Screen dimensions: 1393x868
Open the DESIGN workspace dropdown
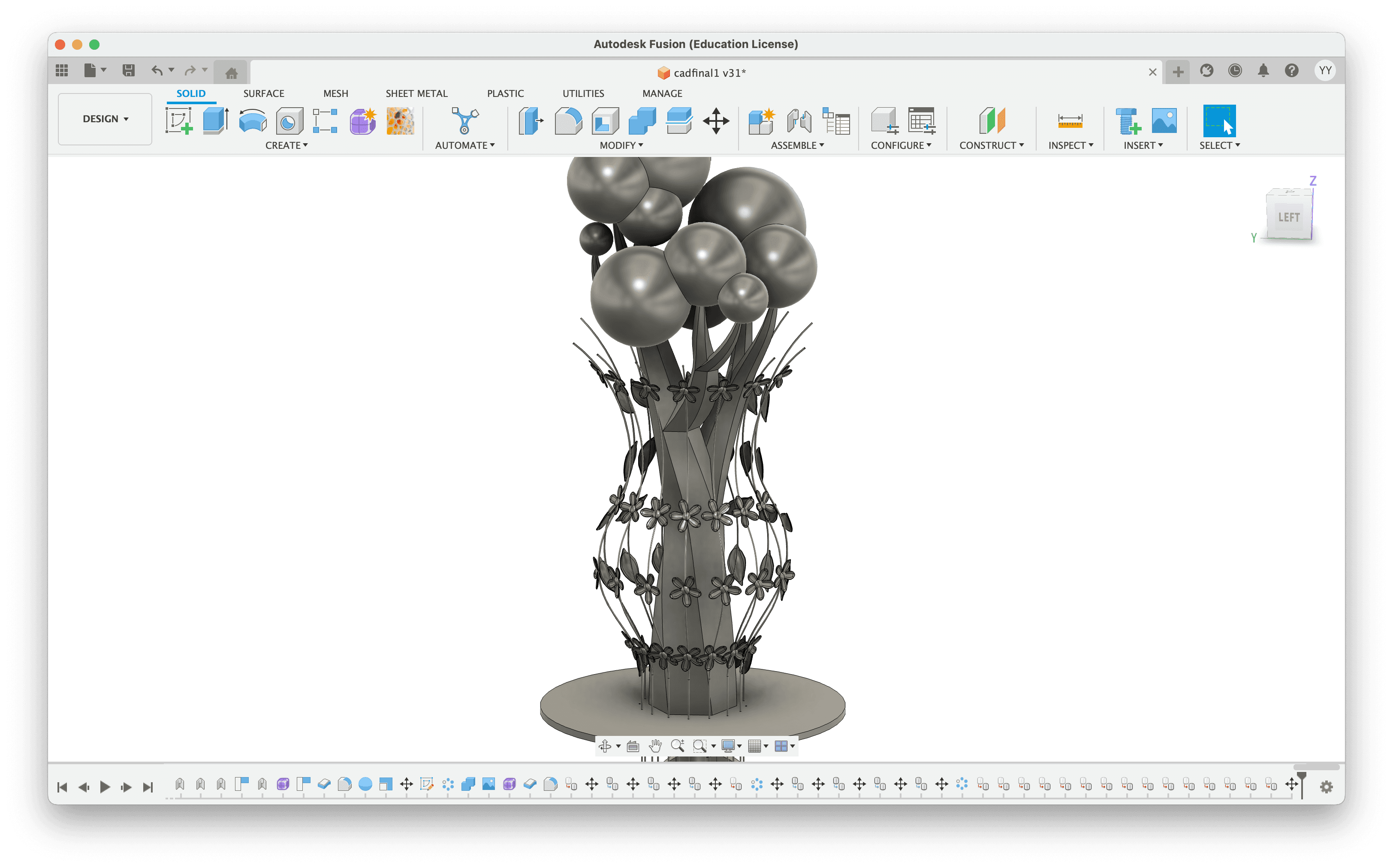coord(105,119)
